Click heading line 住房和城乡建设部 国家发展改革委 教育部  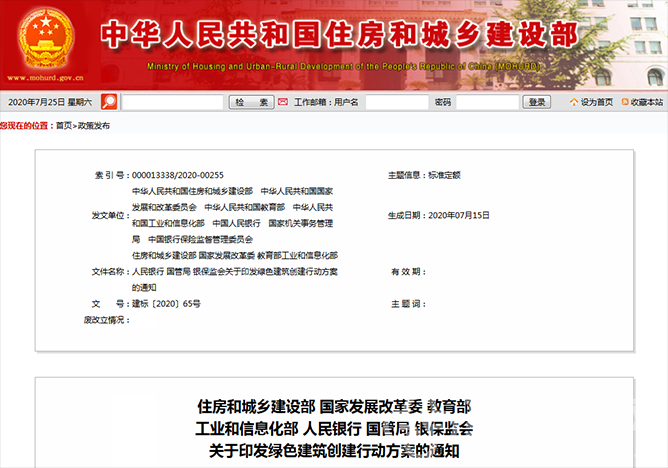[334, 407]
